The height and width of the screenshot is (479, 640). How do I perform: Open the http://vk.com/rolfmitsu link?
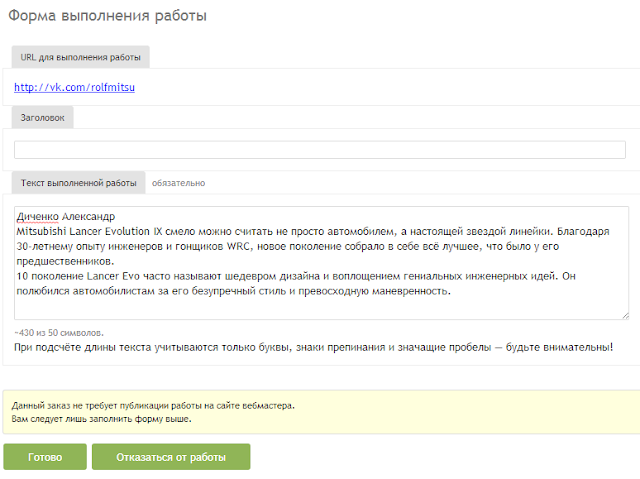click(x=74, y=87)
